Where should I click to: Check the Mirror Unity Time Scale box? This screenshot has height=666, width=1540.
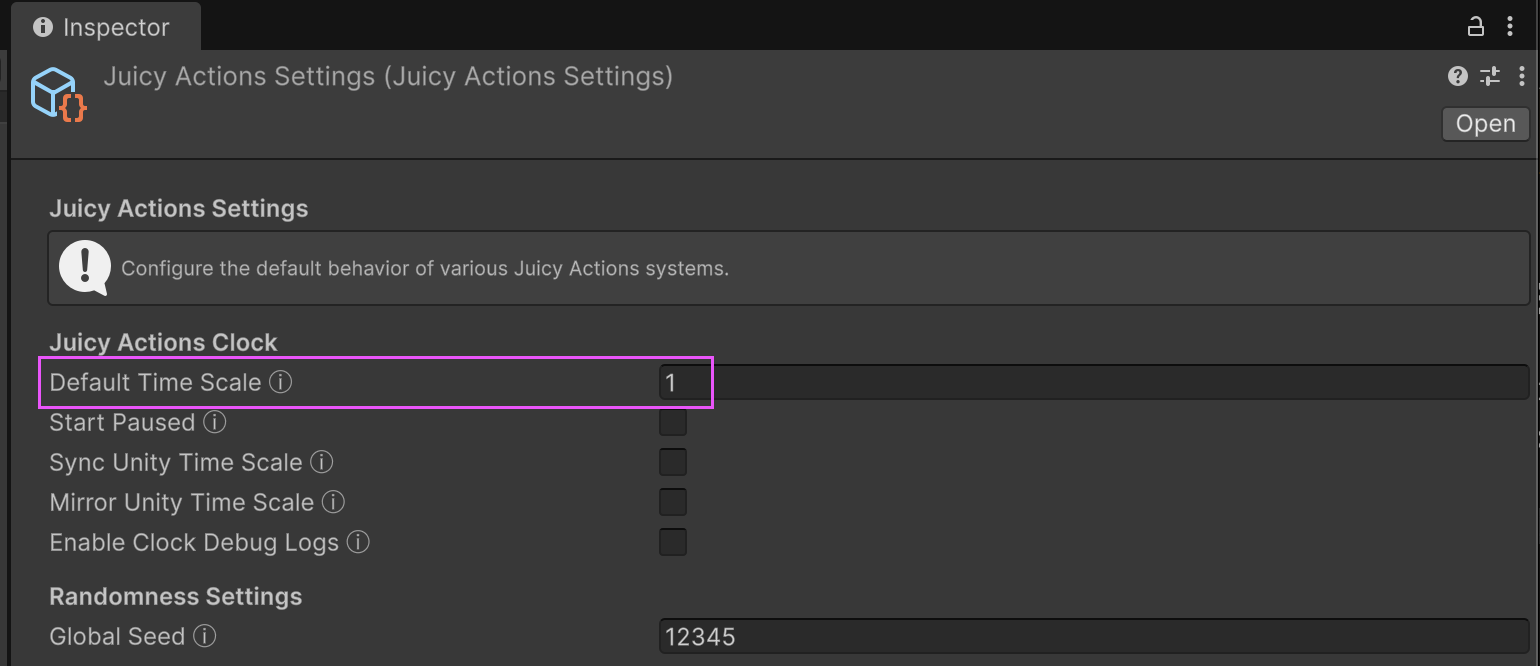[673, 502]
